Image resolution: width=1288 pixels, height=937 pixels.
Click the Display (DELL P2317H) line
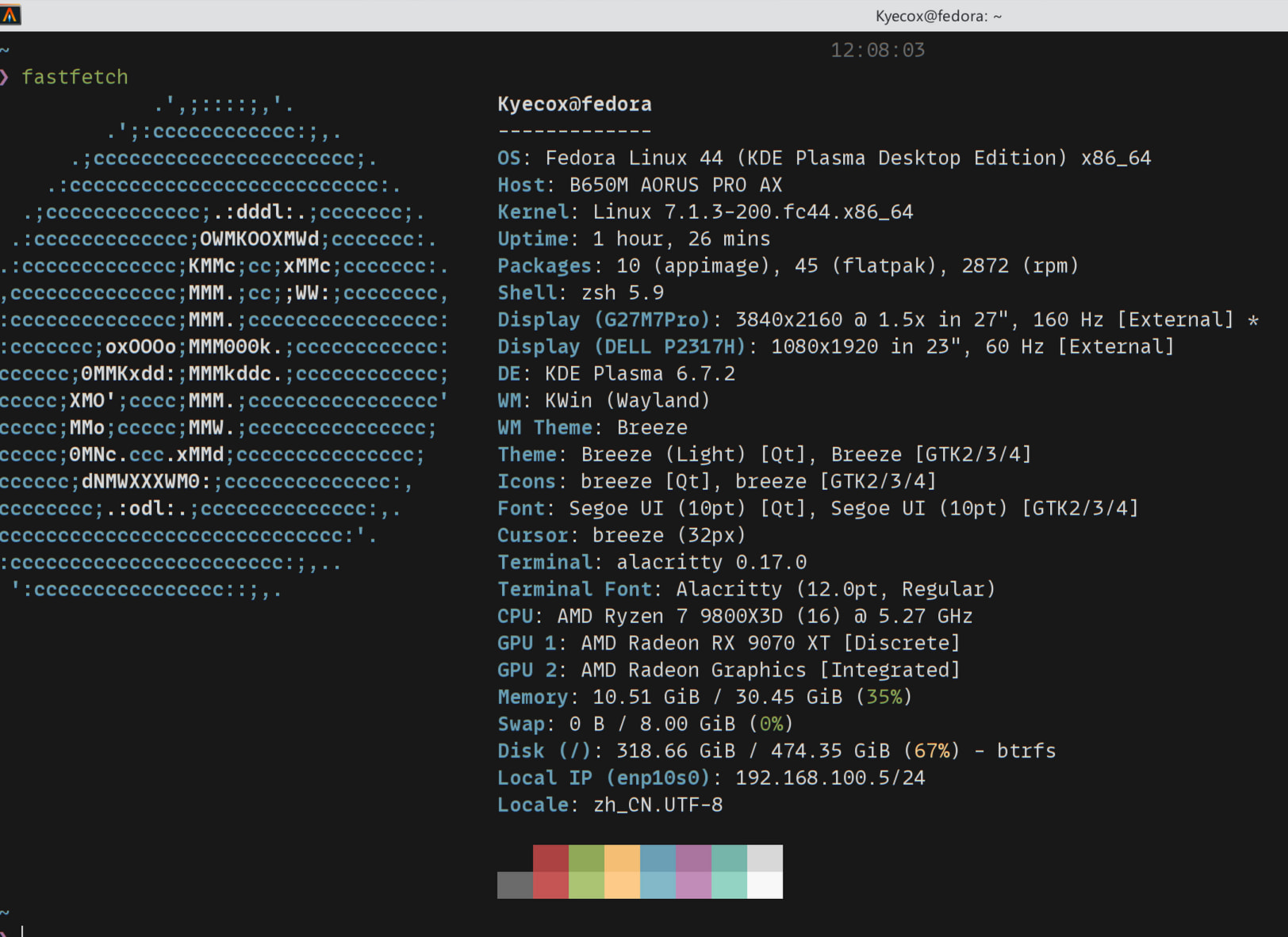pyautogui.click(x=836, y=346)
